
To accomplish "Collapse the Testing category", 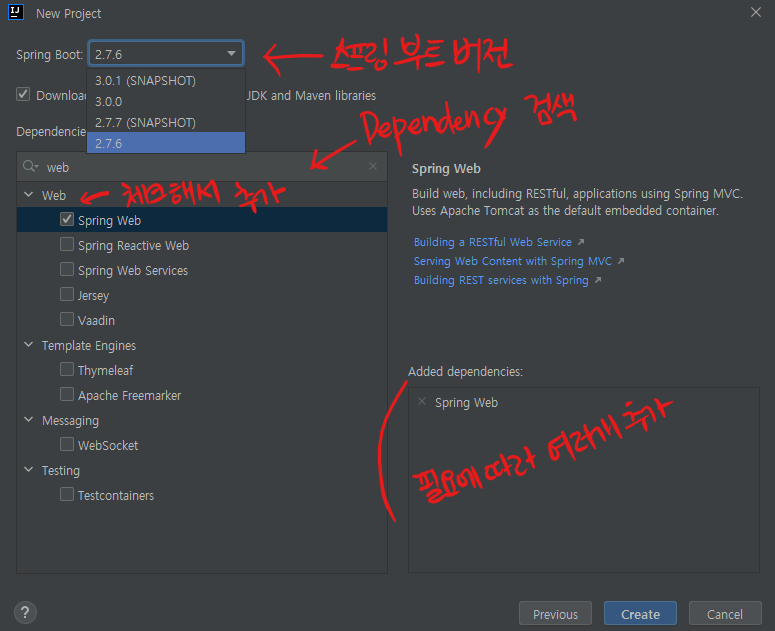I will [x=29, y=469].
